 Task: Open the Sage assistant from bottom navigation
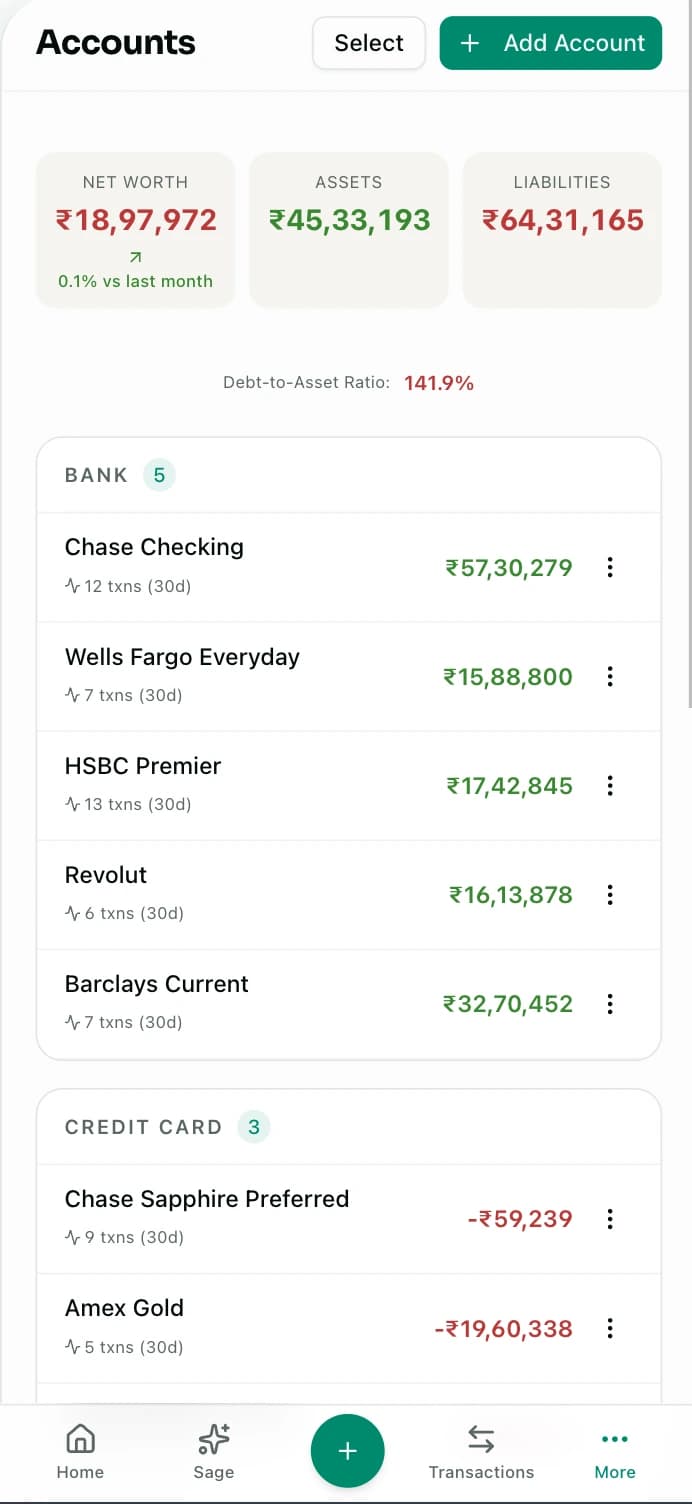213,1452
